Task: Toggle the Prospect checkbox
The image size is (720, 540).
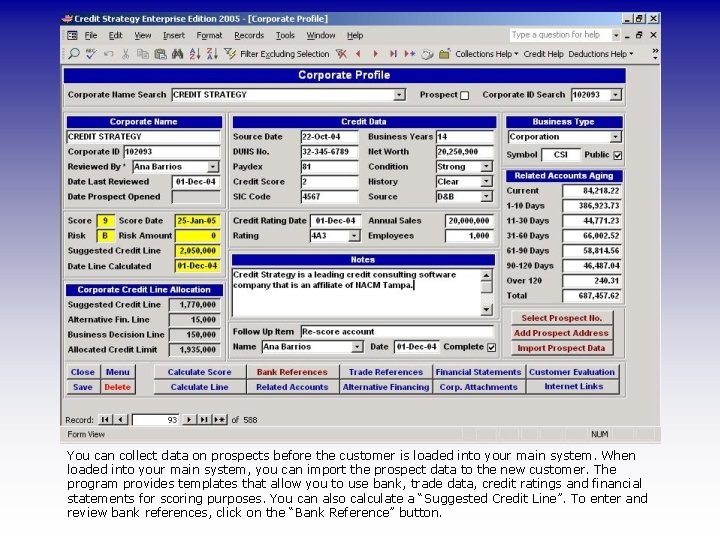Action: click(465, 95)
